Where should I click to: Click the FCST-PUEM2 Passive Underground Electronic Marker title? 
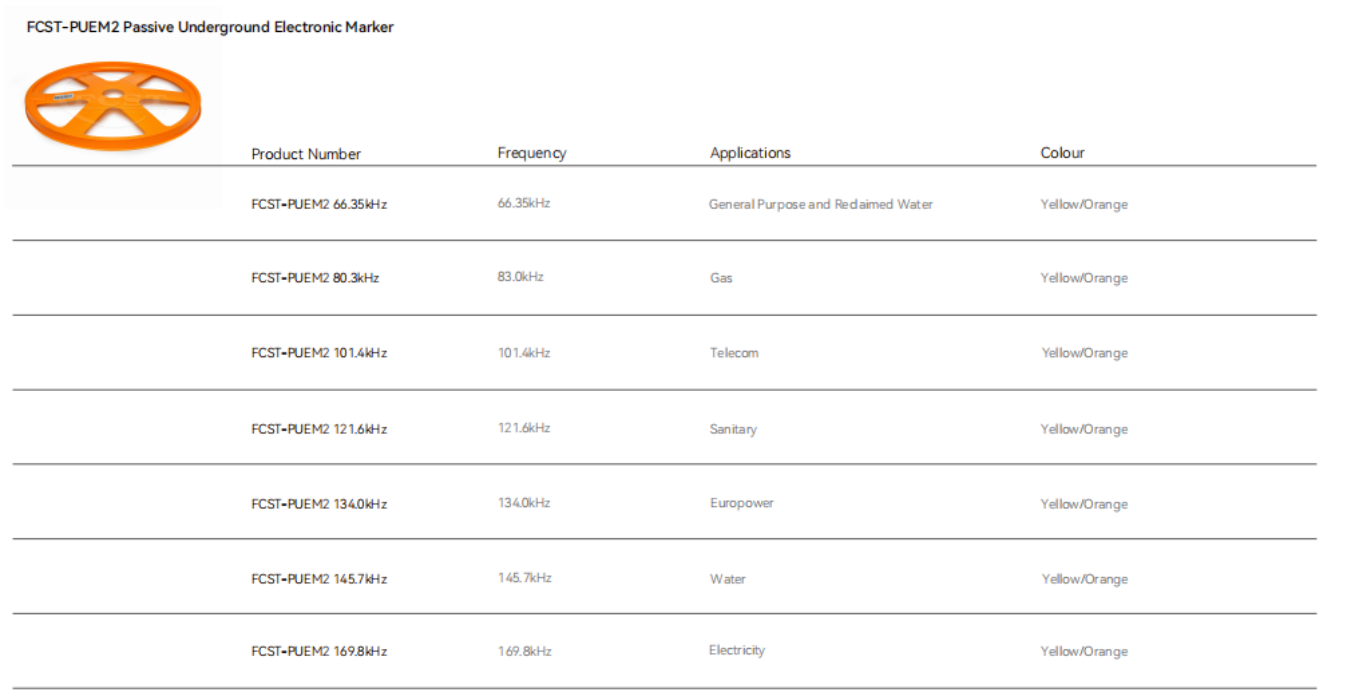tap(210, 27)
